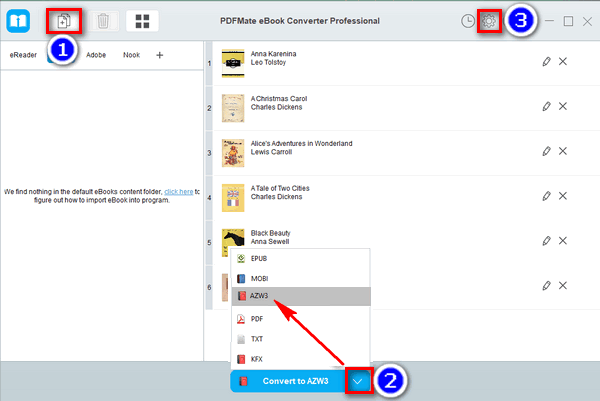Click the trash delete icon in toolbar

point(103,21)
